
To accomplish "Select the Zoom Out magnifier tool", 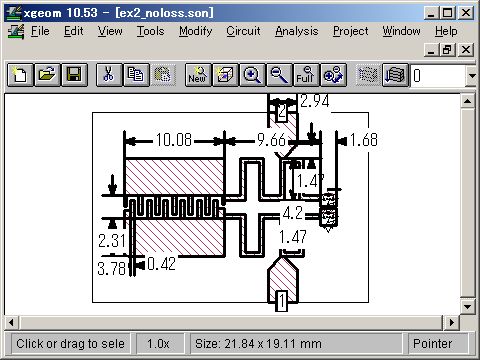I will [279, 75].
